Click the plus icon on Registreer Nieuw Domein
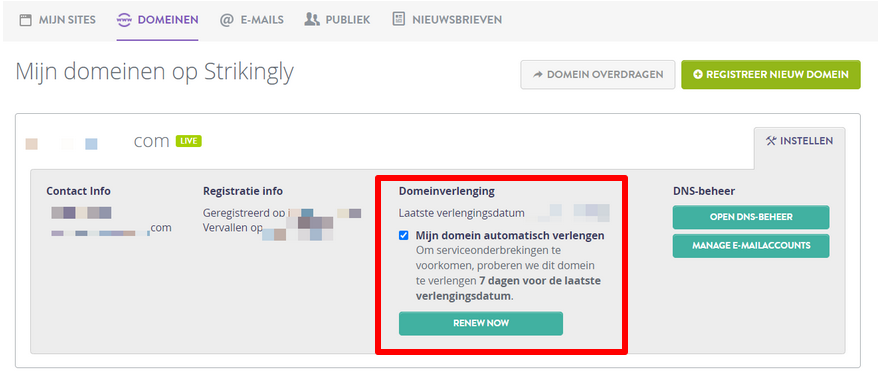Viewport: 890px width, 390px height. click(x=698, y=74)
